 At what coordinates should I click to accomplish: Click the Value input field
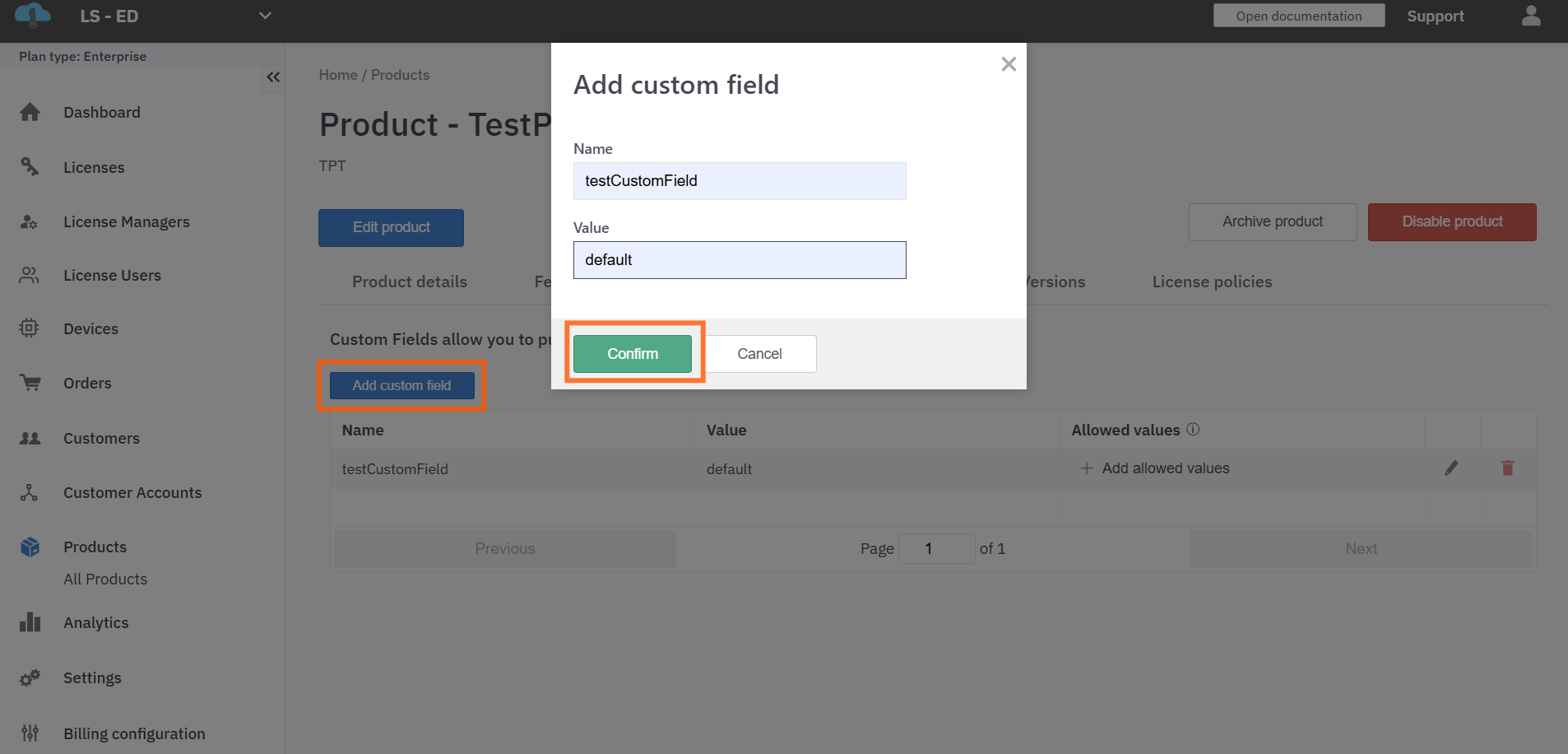pyautogui.click(x=739, y=260)
